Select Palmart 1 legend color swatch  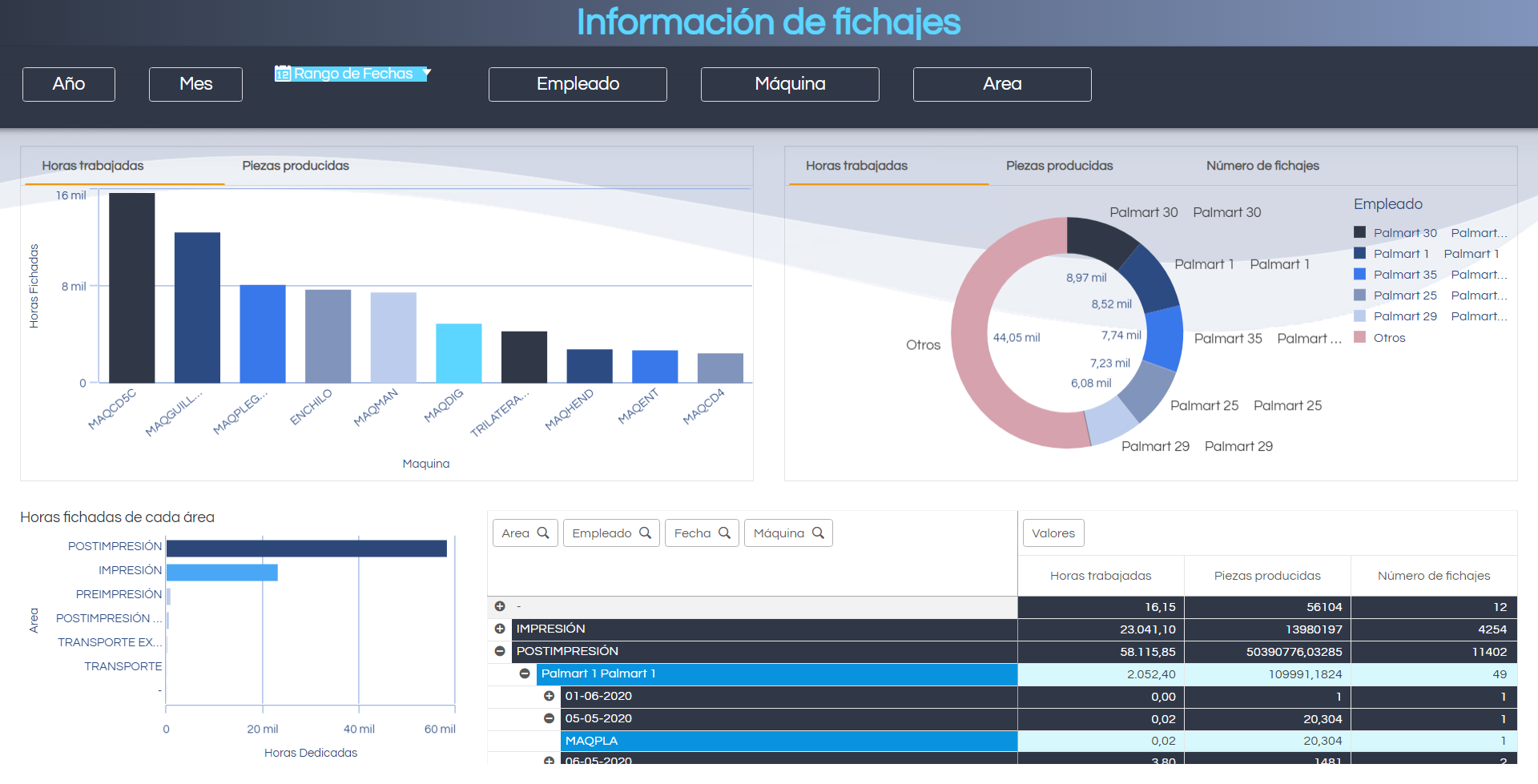1359,253
